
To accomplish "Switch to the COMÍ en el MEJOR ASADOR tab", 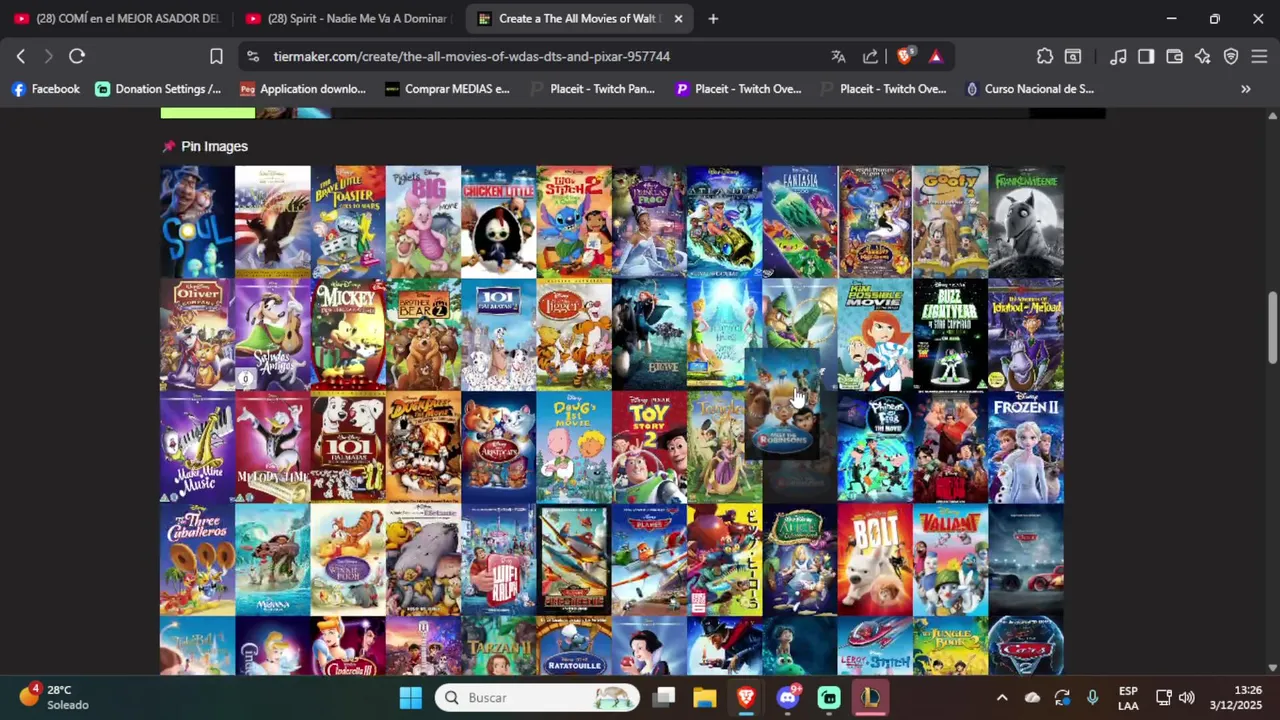I will click(118, 19).
